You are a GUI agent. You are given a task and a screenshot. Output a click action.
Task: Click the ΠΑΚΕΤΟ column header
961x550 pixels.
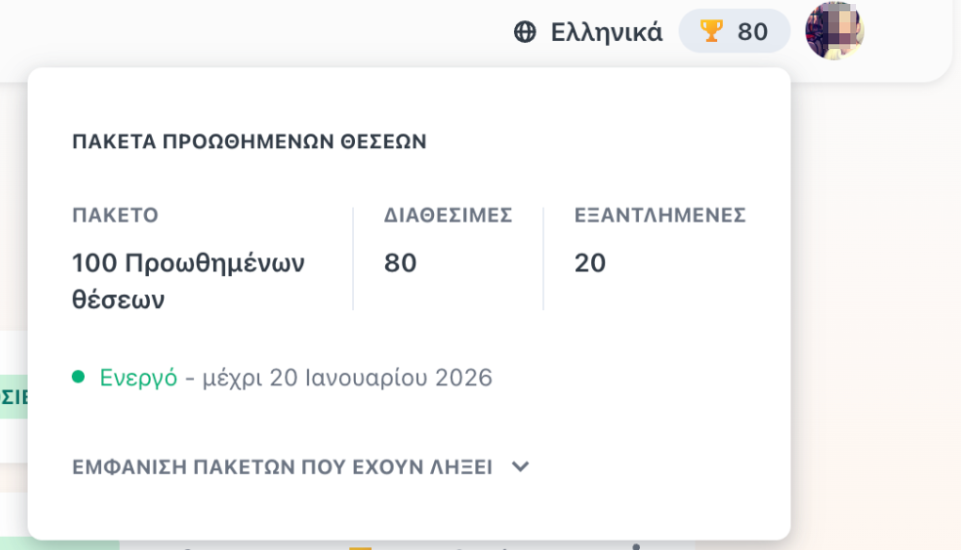click(115, 215)
